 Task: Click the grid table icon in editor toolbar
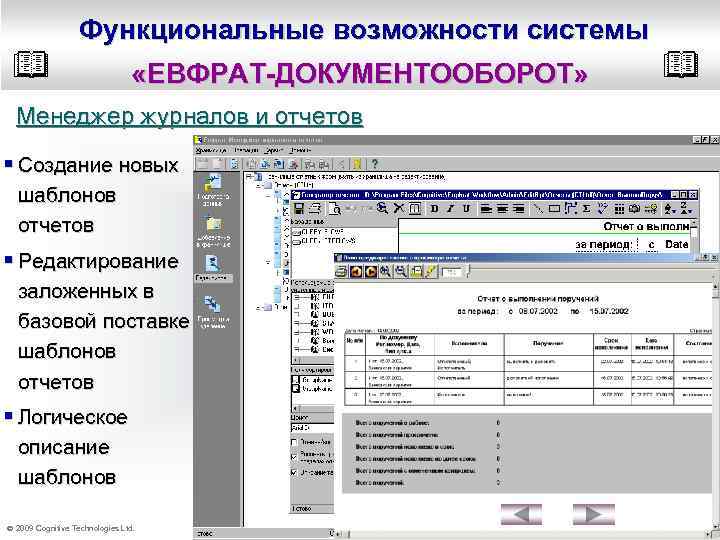pos(619,209)
